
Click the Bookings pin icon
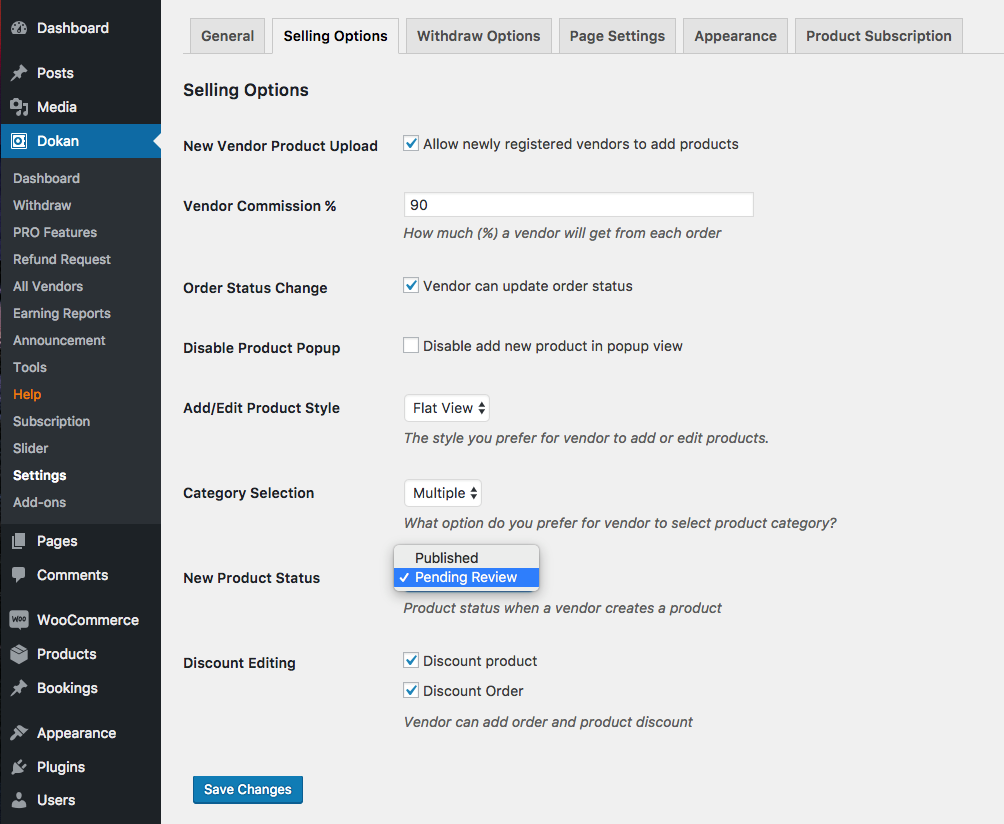coord(19,688)
